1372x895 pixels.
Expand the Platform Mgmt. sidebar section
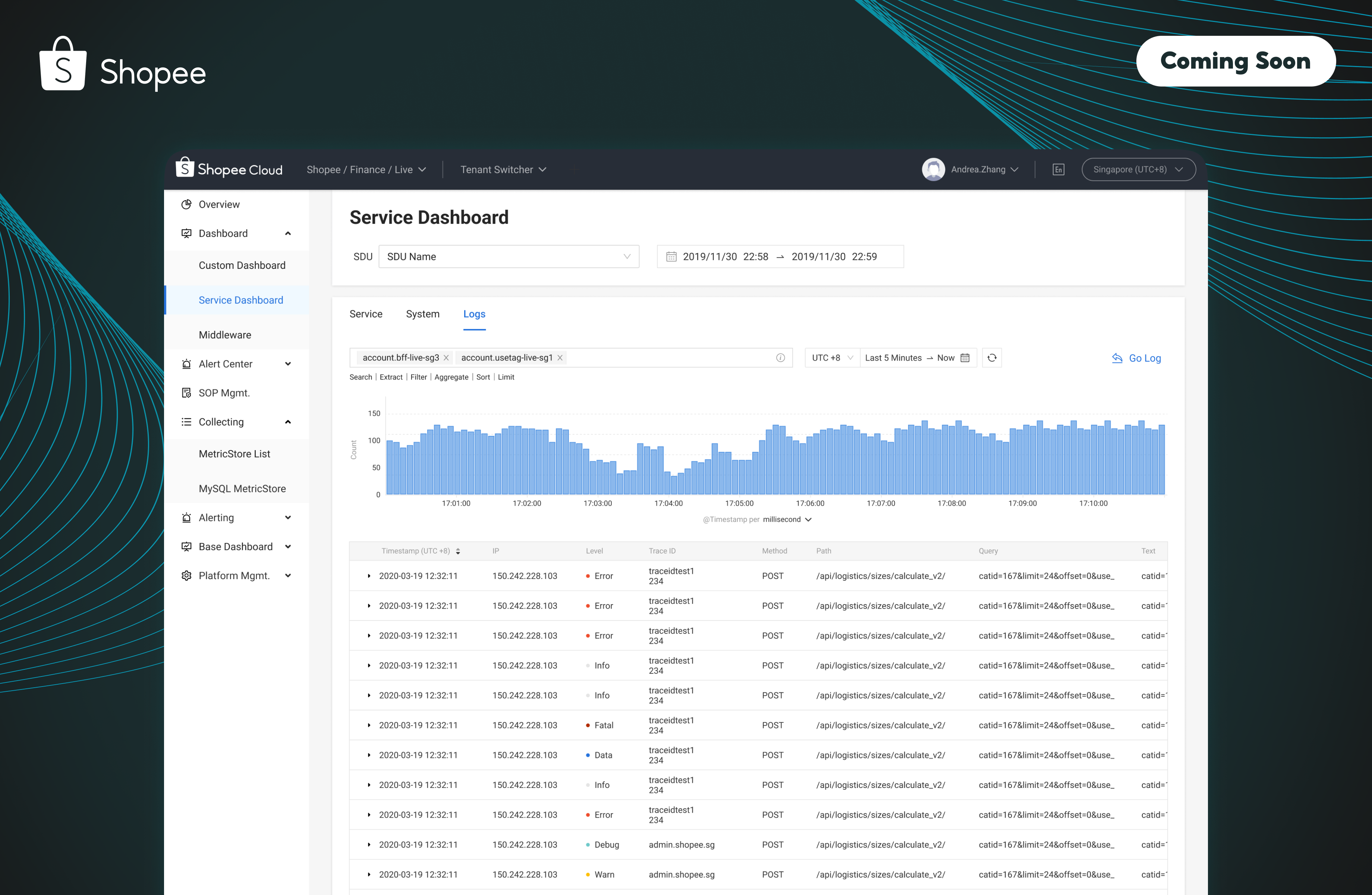(288, 575)
